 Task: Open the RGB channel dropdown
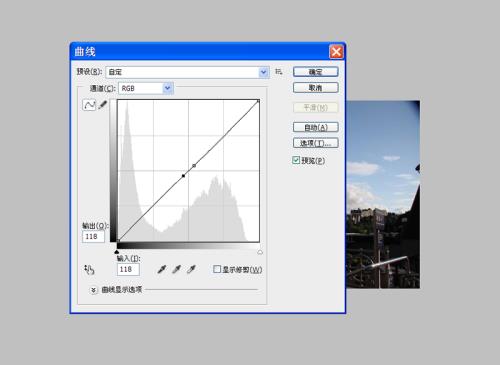coord(146,88)
